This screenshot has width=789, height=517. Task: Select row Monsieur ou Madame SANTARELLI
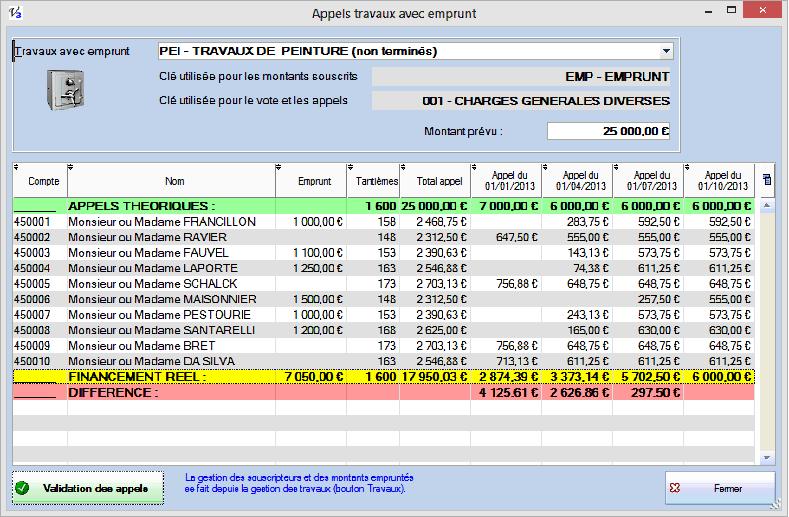[x=383, y=330]
